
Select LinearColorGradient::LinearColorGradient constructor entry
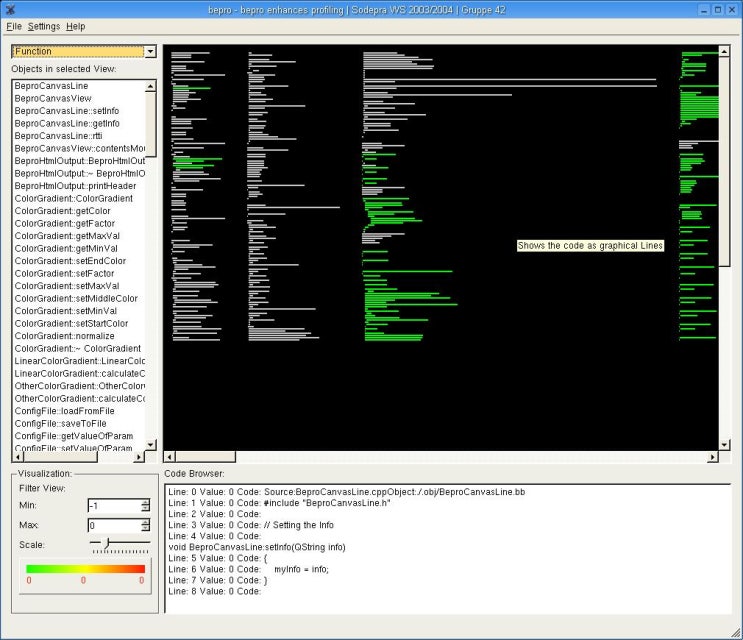(80, 361)
